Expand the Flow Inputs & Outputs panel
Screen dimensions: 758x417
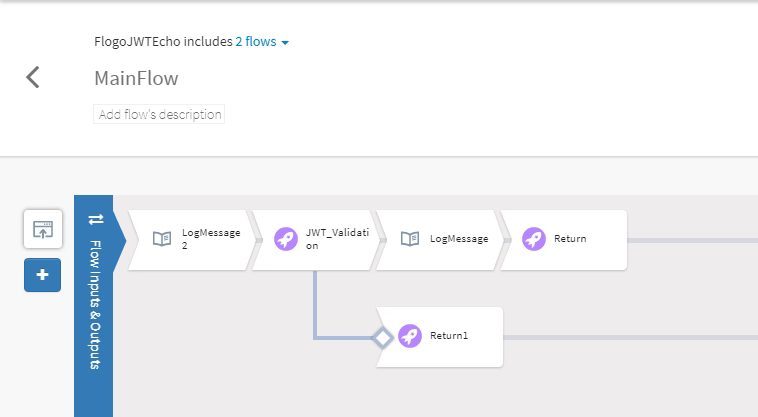[95, 305]
